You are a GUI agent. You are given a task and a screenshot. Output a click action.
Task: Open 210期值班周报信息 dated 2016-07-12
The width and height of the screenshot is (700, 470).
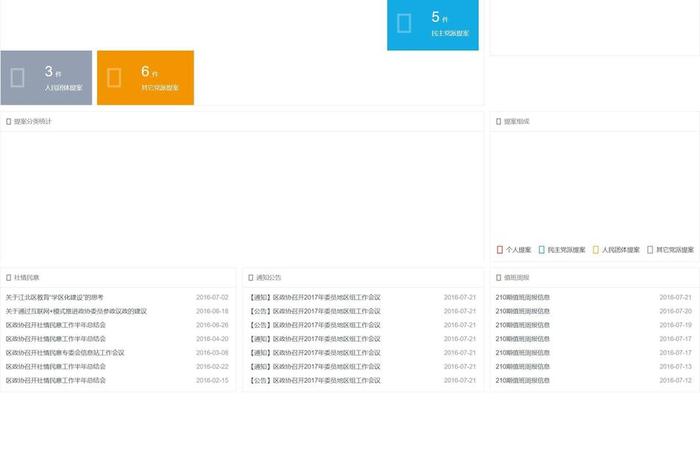[522, 380]
